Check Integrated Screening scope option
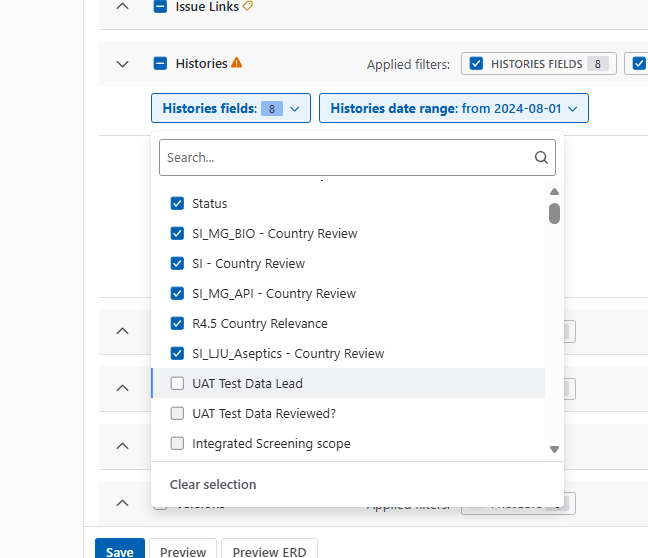The height and width of the screenshot is (558, 648). [x=177, y=444]
